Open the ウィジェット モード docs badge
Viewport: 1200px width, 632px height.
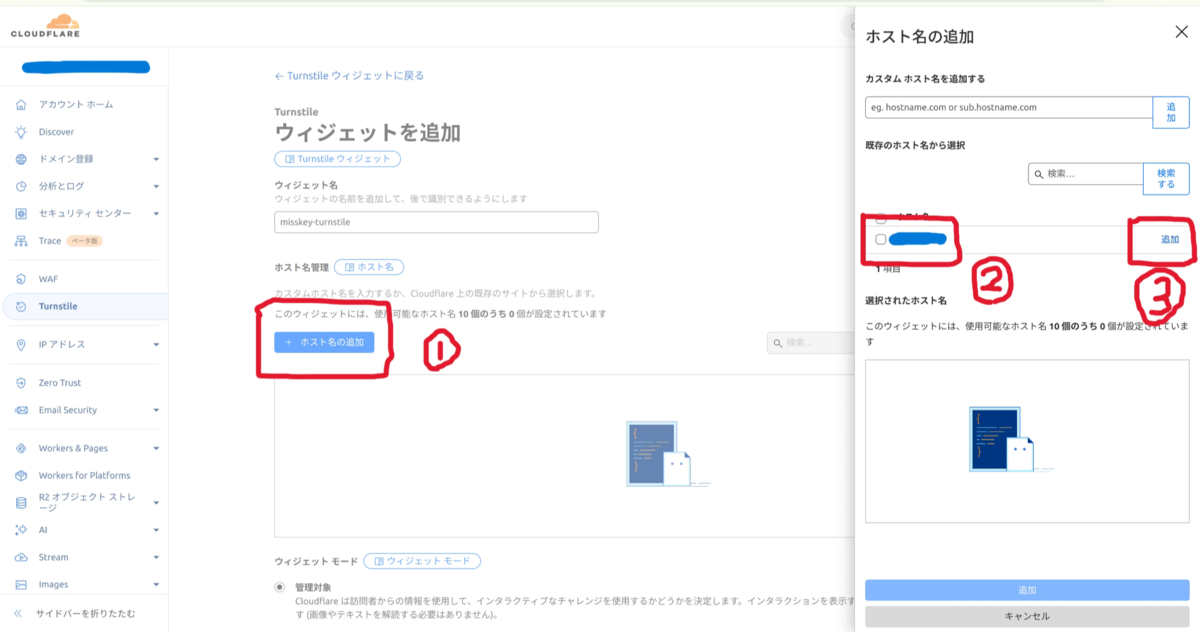(422, 561)
